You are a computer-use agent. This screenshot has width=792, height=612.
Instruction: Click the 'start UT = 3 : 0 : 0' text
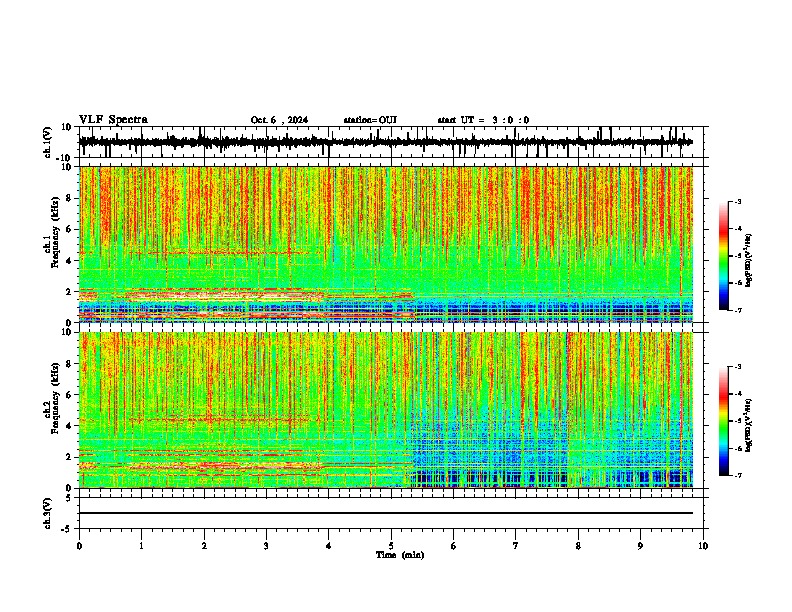pyautogui.click(x=483, y=120)
